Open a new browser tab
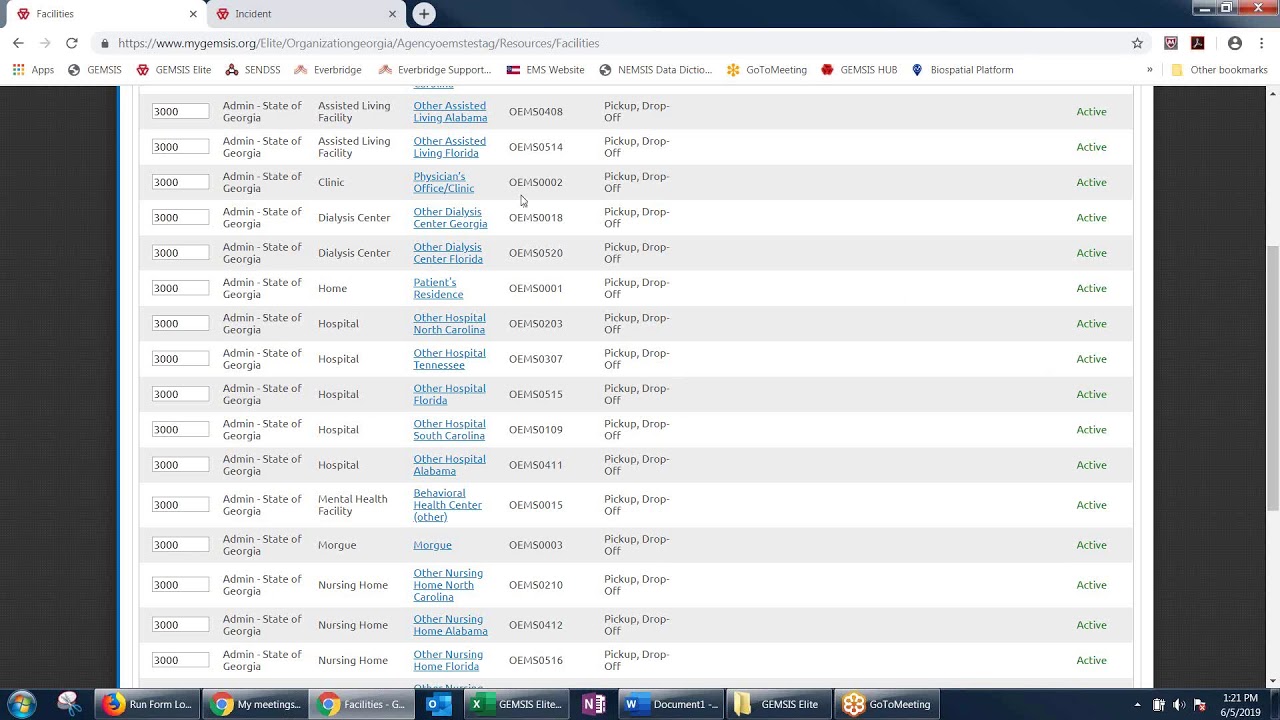The width and height of the screenshot is (1280, 720). (424, 14)
